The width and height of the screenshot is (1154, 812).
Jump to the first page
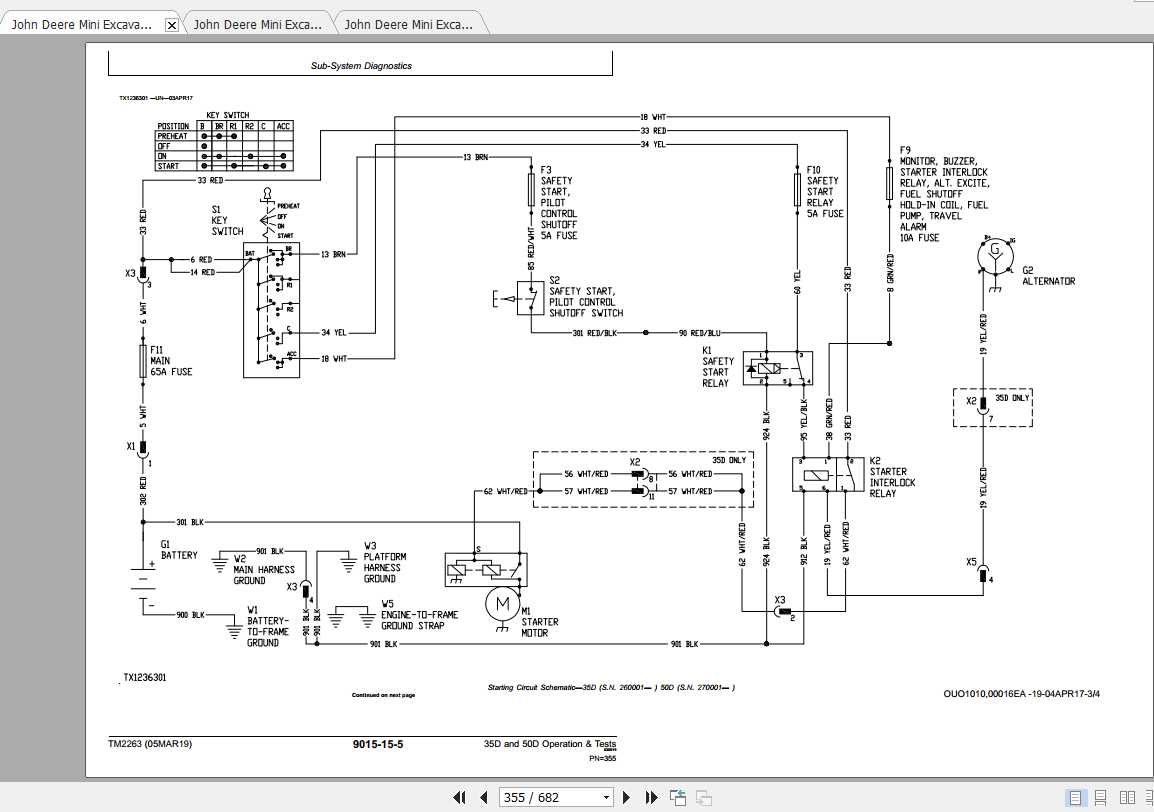point(459,797)
